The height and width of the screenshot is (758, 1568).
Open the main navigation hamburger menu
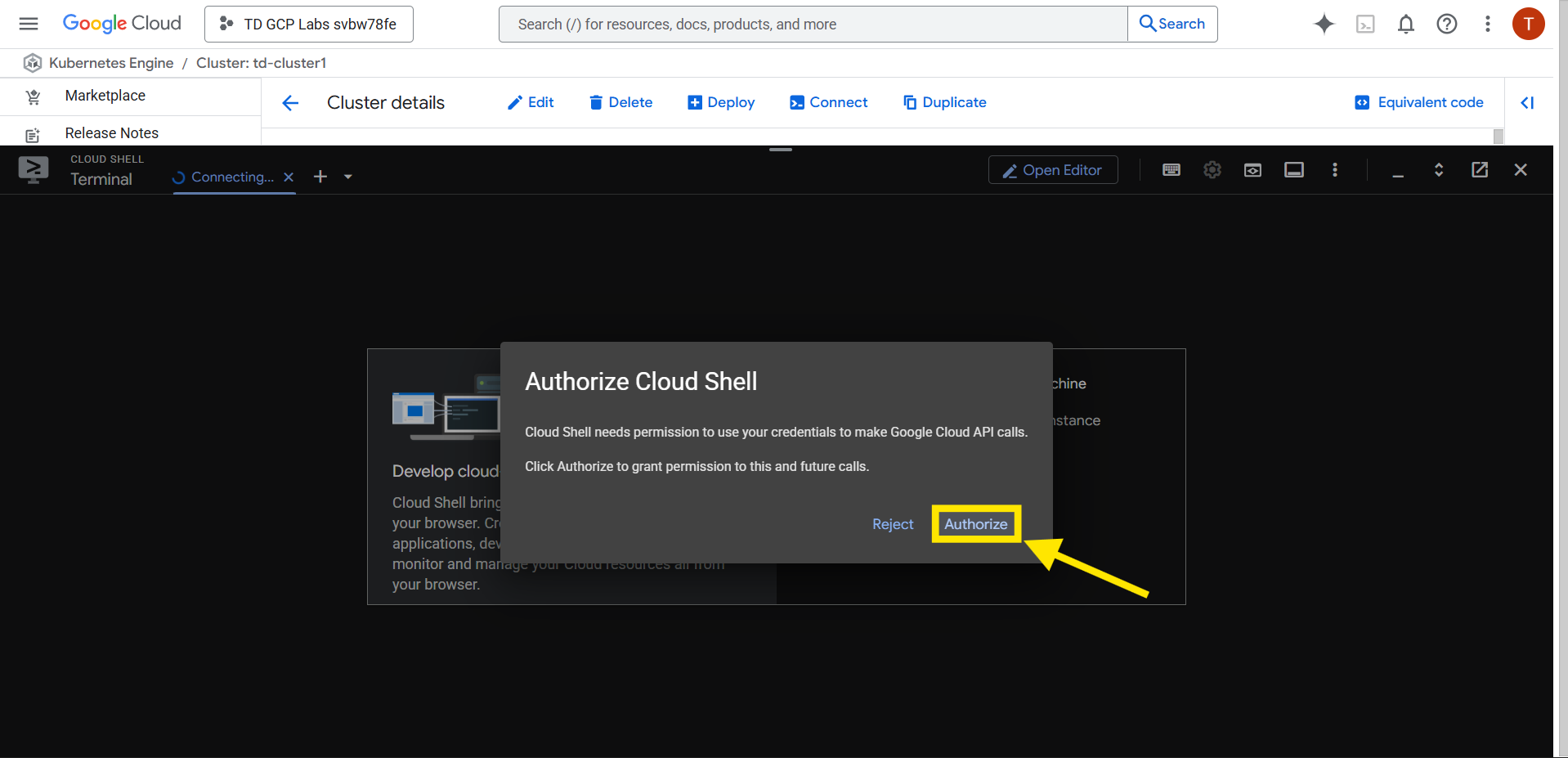tap(29, 24)
